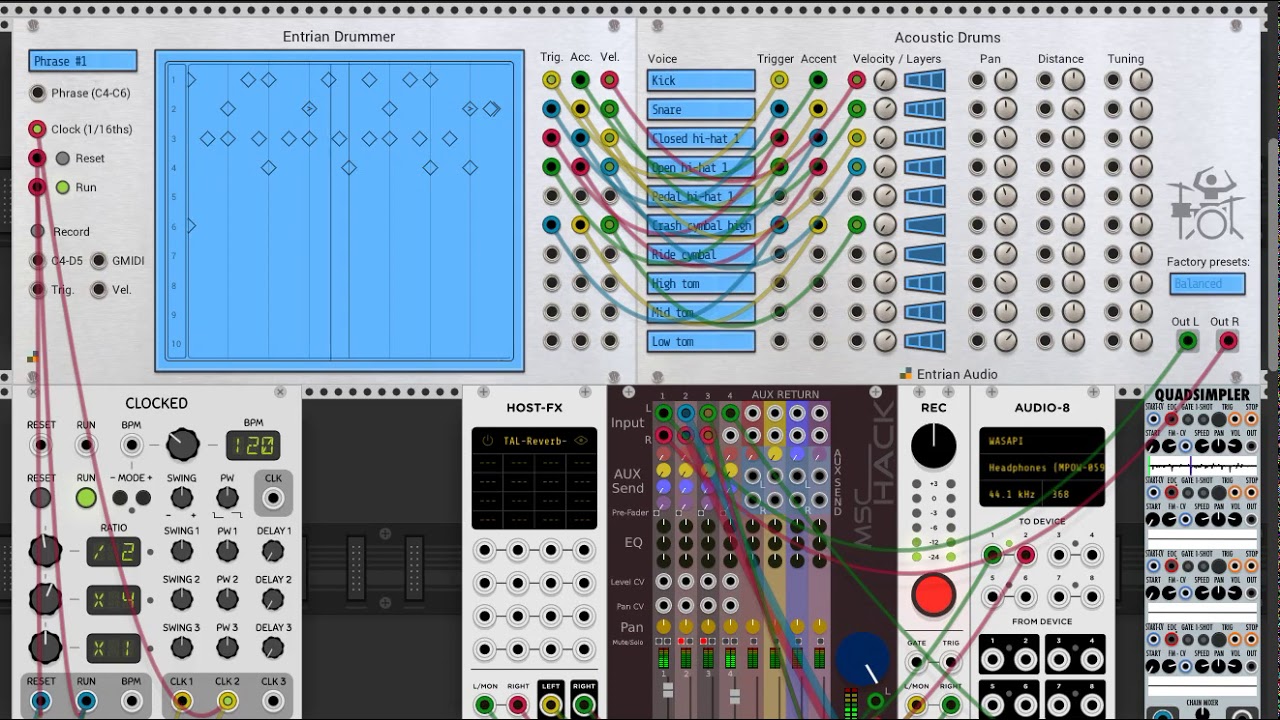This screenshot has height=720, width=1280.
Task: Click the BPM knob on CLOCKED
Action: pos(182,444)
